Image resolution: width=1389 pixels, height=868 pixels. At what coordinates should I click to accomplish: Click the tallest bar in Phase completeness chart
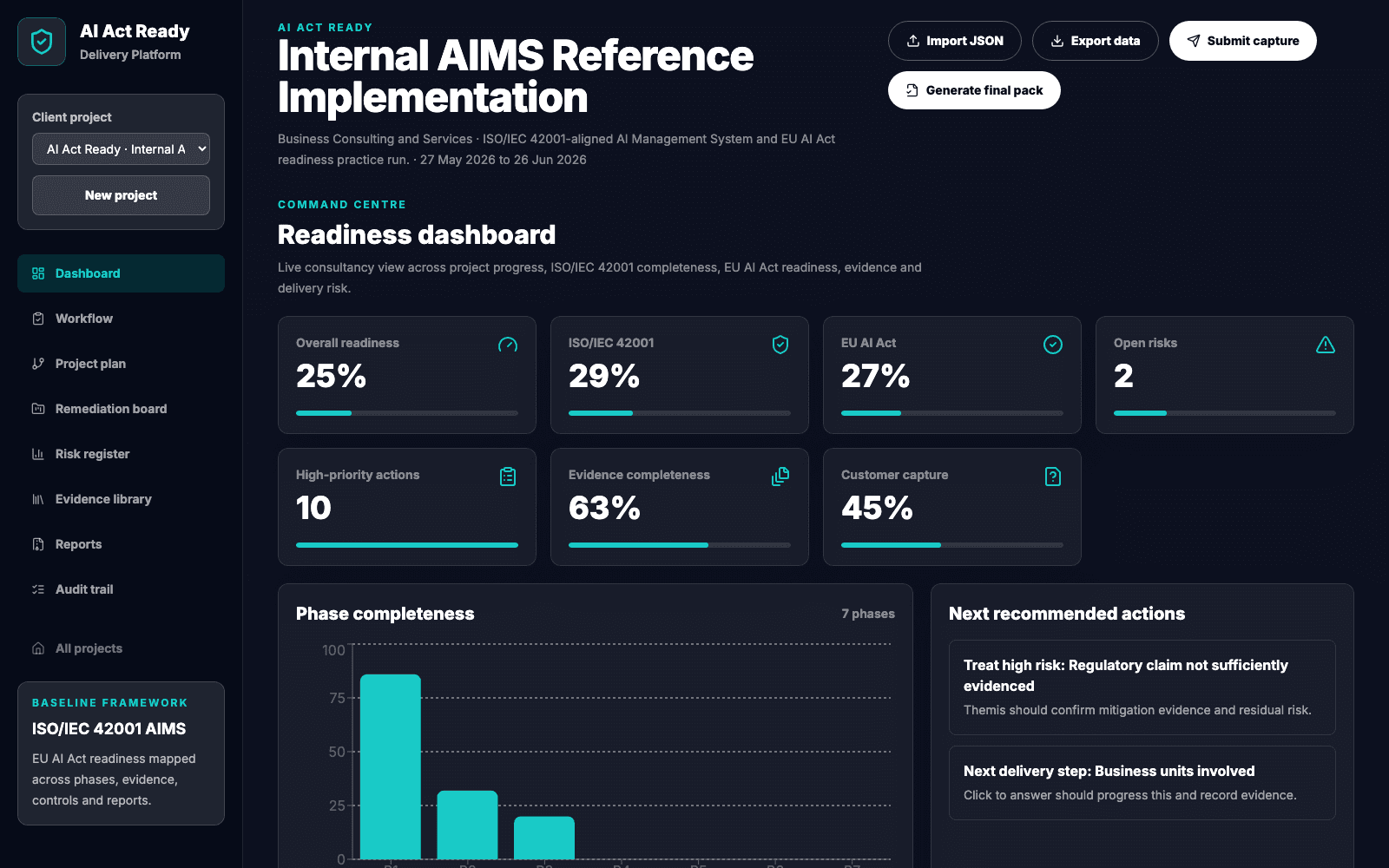pyautogui.click(x=391, y=766)
